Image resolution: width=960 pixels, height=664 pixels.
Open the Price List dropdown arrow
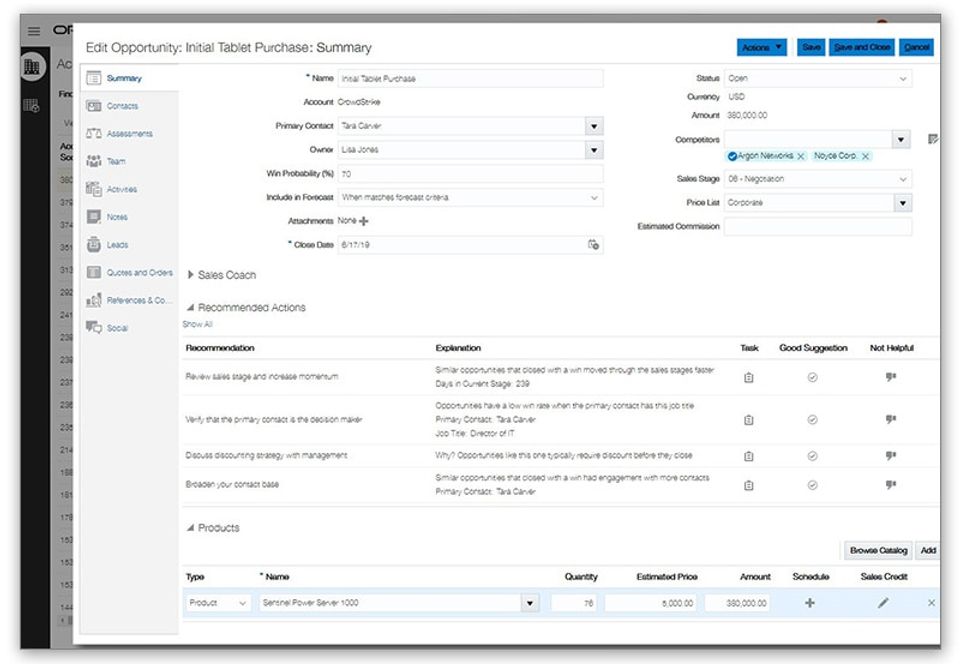tap(902, 203)
